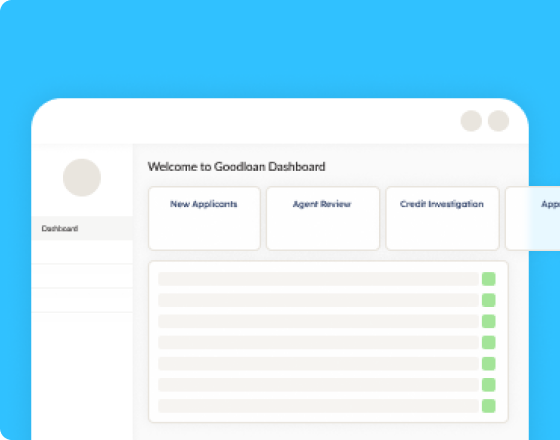Open the Credit Investigation card
Image resolution: width=560 pixels, height=440 pixels.
coord(442,218)
